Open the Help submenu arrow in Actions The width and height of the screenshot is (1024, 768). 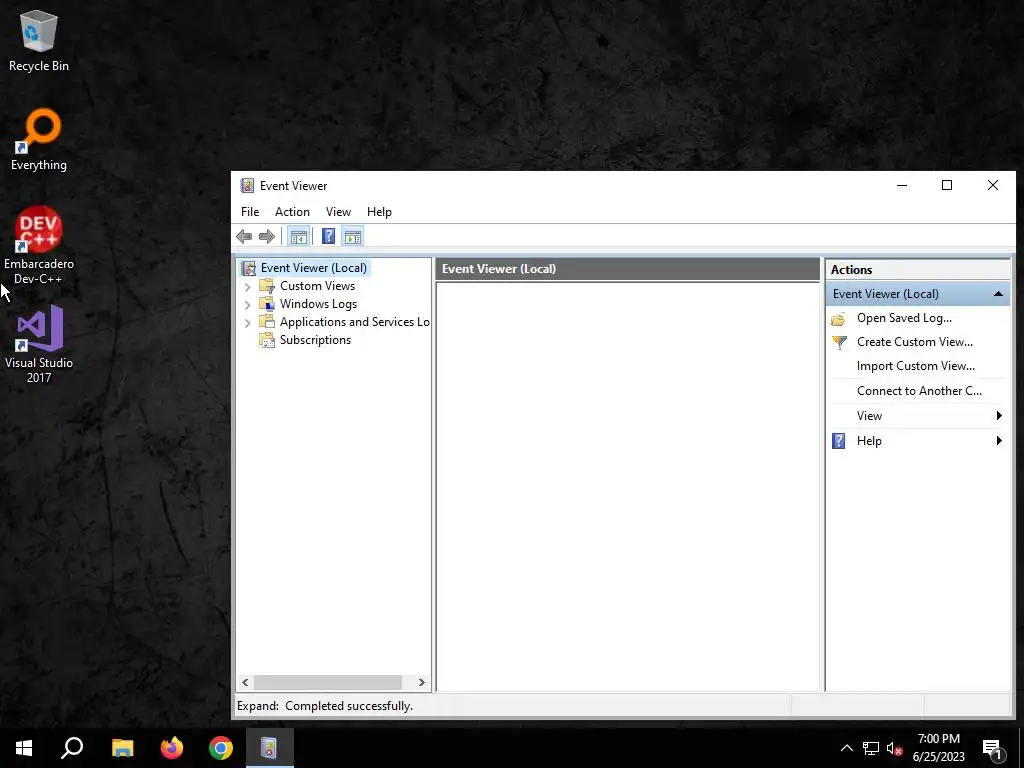pyautogui.click(x=999, y=441)
